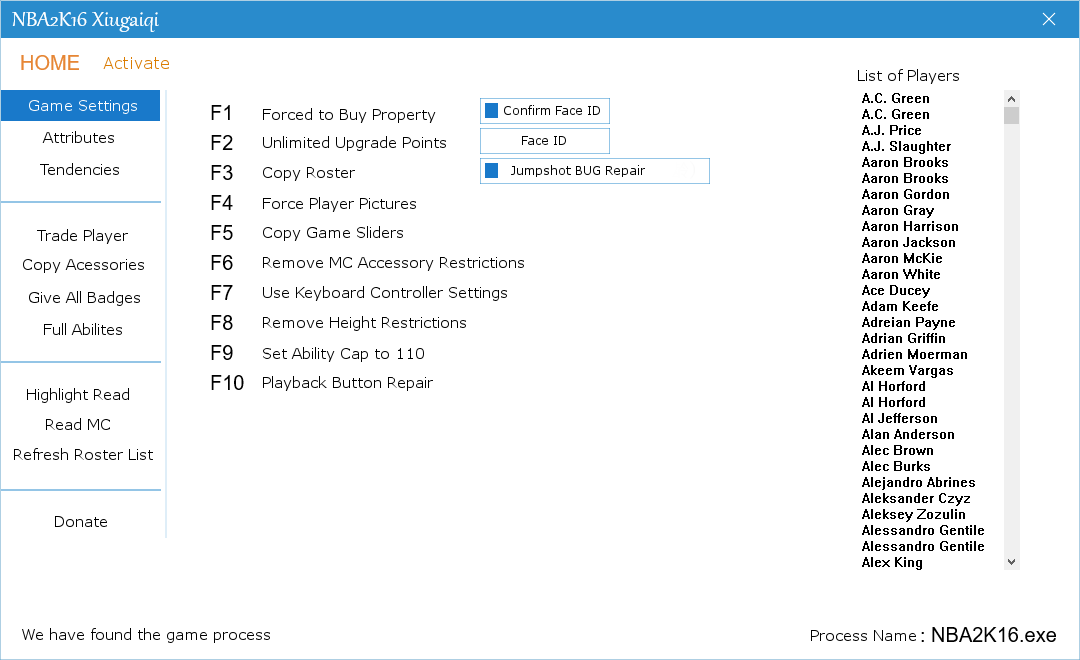The width and height of the screenshot is (1080, 660).
Task: Click Playback Button Repair option
Action: point(347,383)
